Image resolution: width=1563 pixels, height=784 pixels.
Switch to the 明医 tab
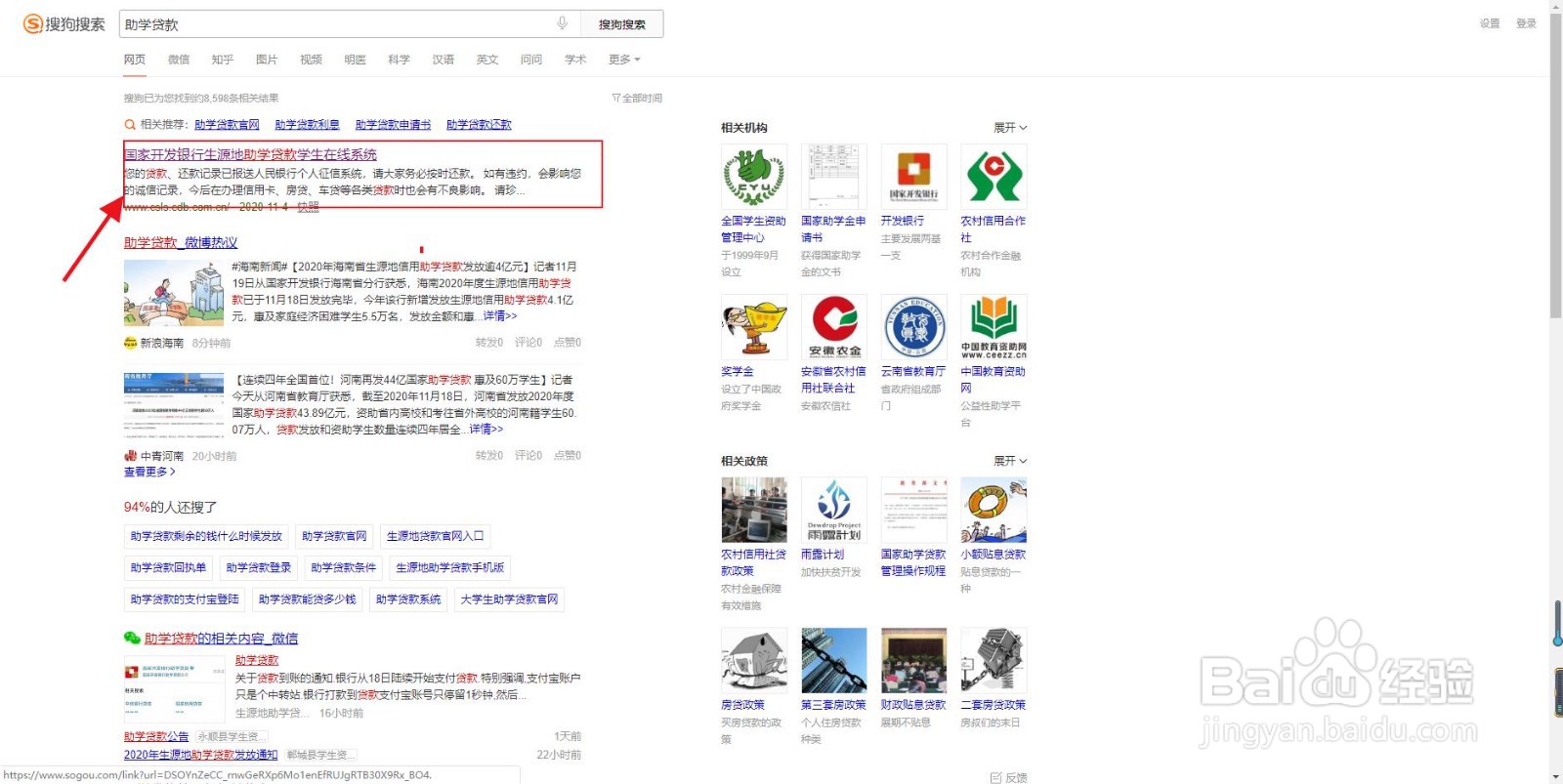355,60
